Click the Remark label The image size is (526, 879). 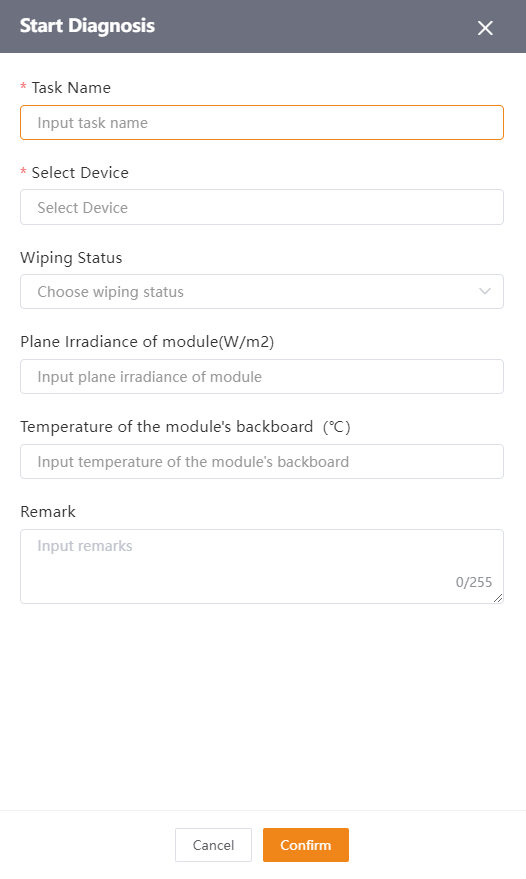[x=48, y=512]
